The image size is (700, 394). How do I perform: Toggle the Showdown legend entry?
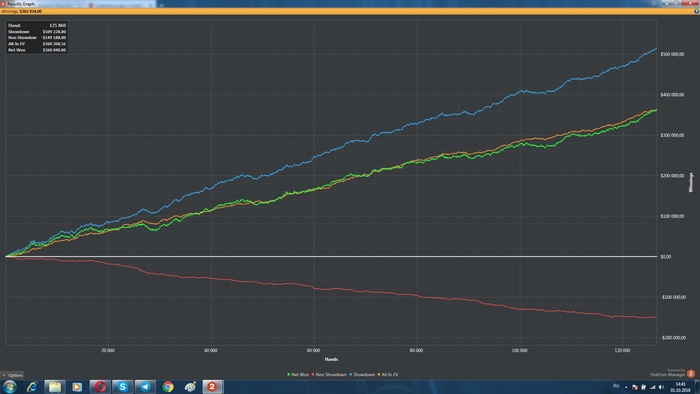pos(362,375)
